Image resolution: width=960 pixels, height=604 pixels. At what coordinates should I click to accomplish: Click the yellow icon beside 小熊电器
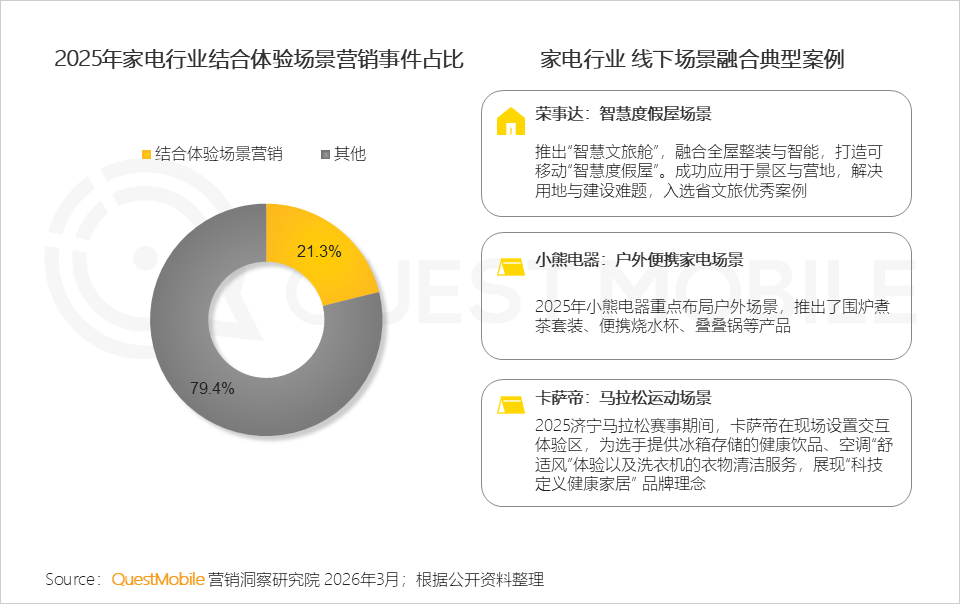click(511, 266)
